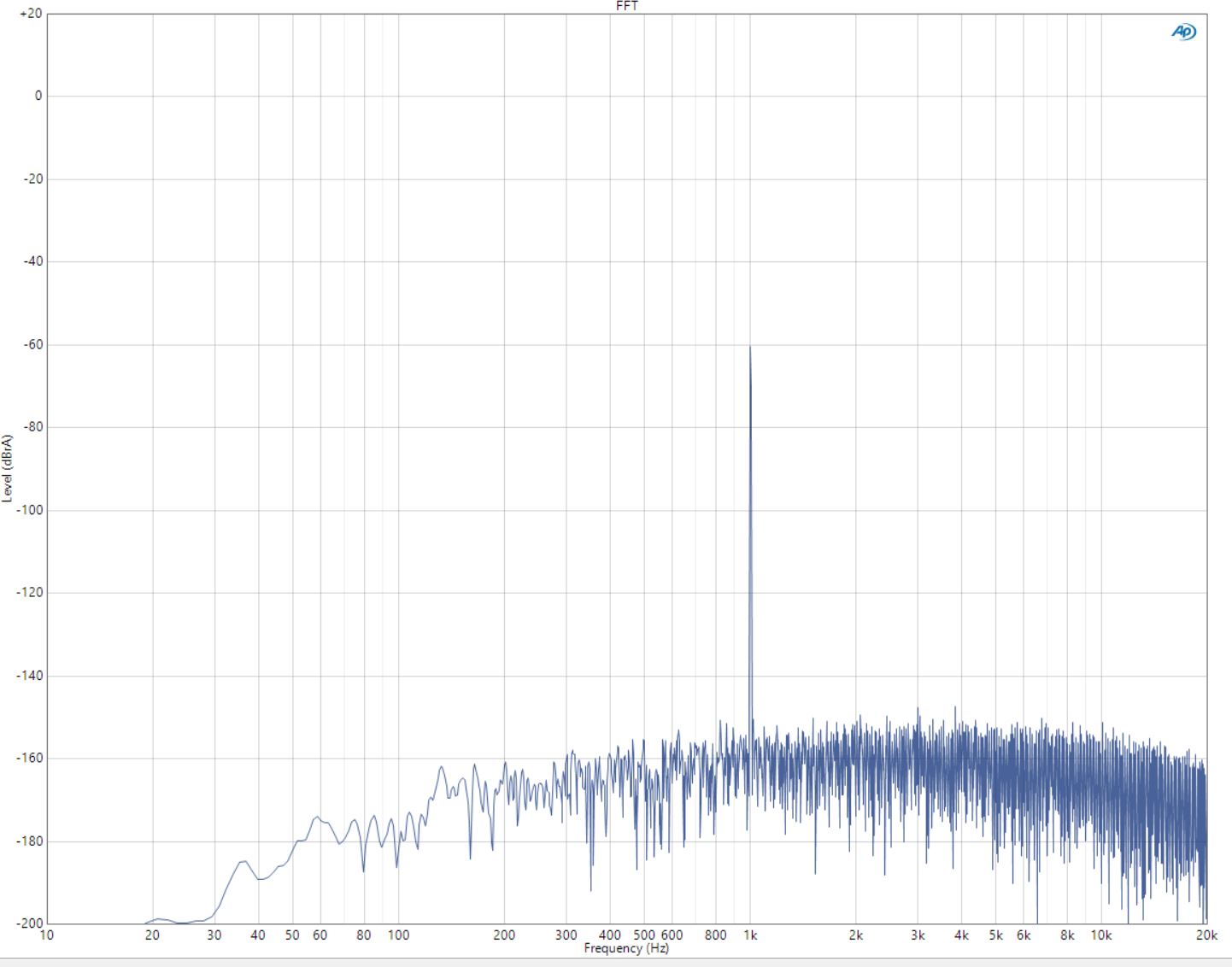Click the 200 Hz frequency axis label

point(504,935)
